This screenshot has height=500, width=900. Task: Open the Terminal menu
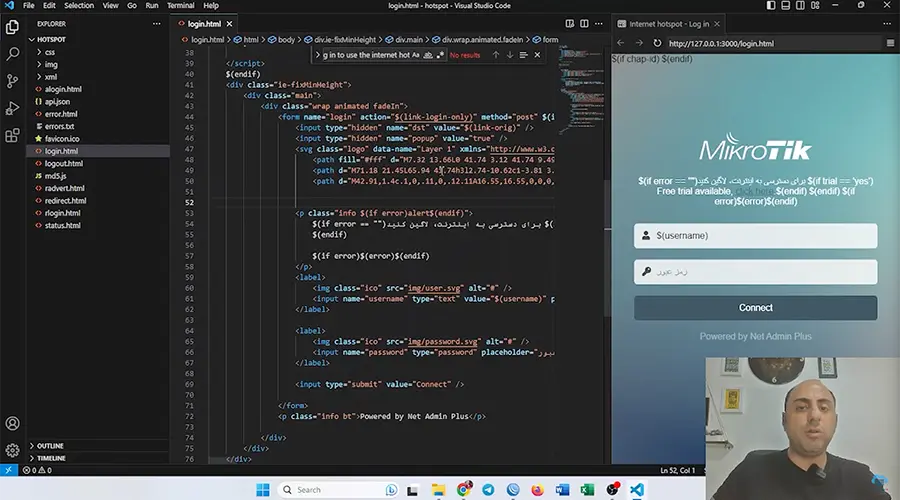[180, 5]
